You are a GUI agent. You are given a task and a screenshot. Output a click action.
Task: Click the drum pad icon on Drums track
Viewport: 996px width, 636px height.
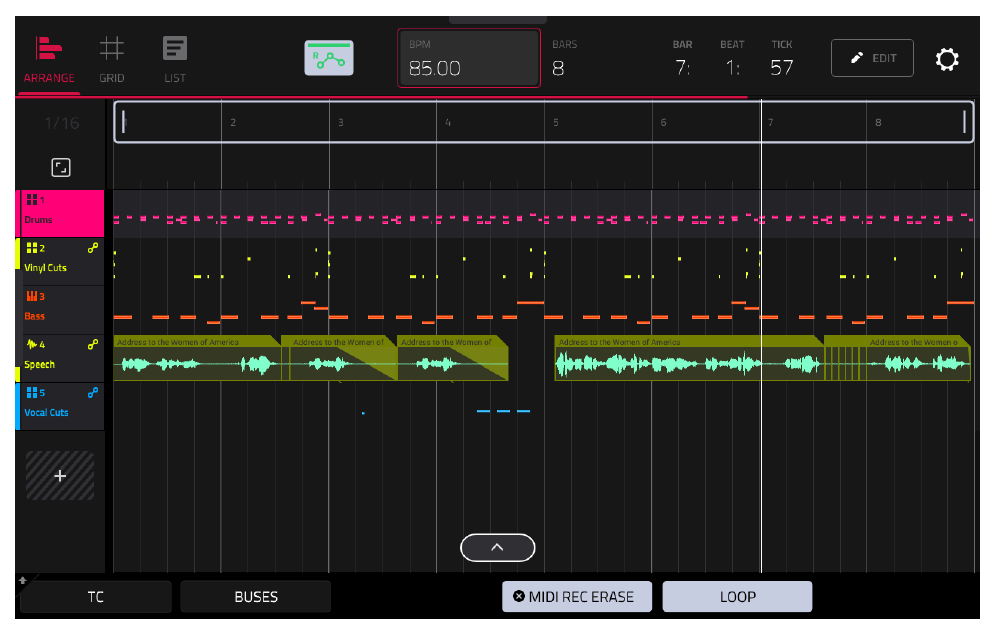coord(32,200)
